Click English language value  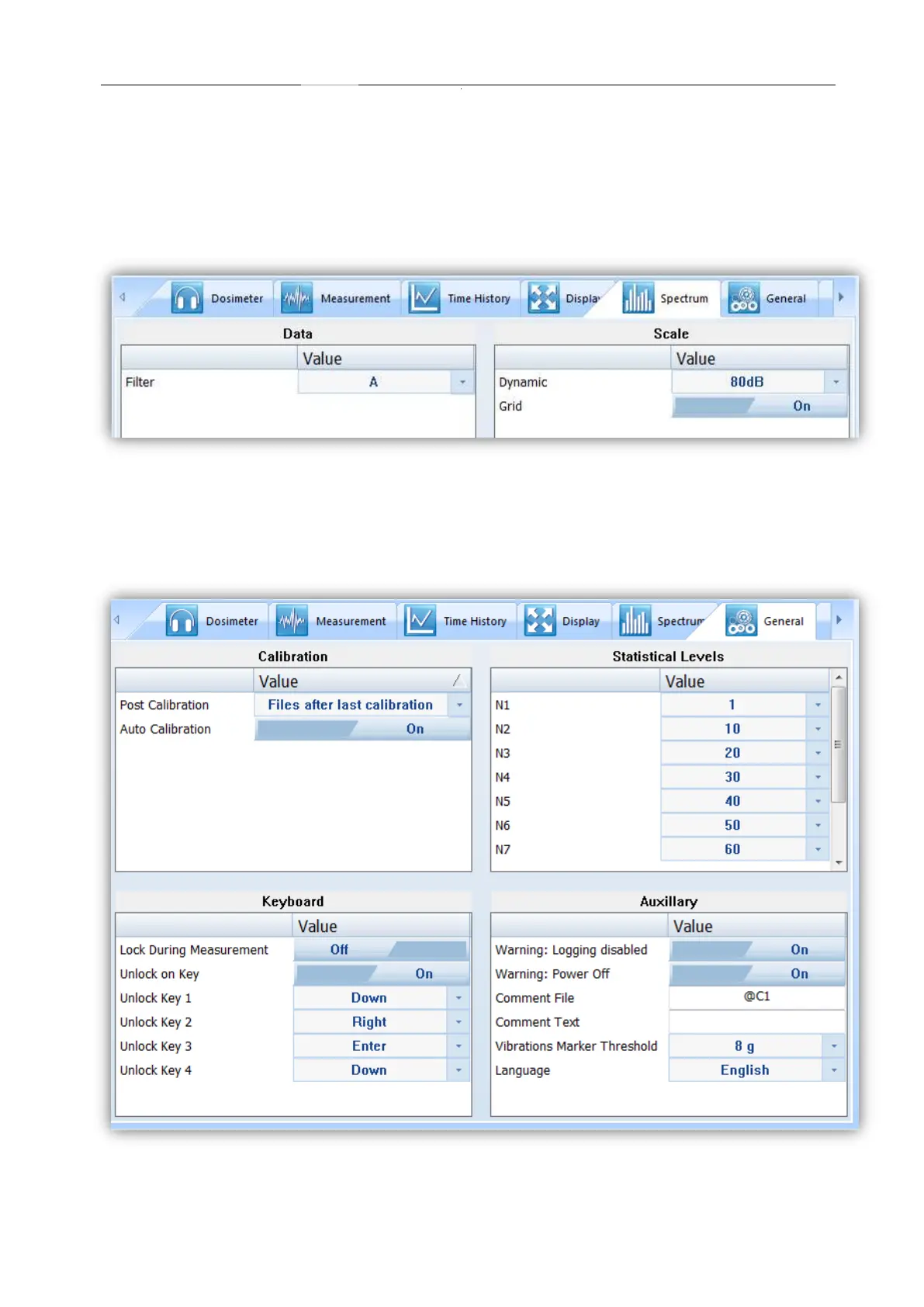tap(745, 1070)
